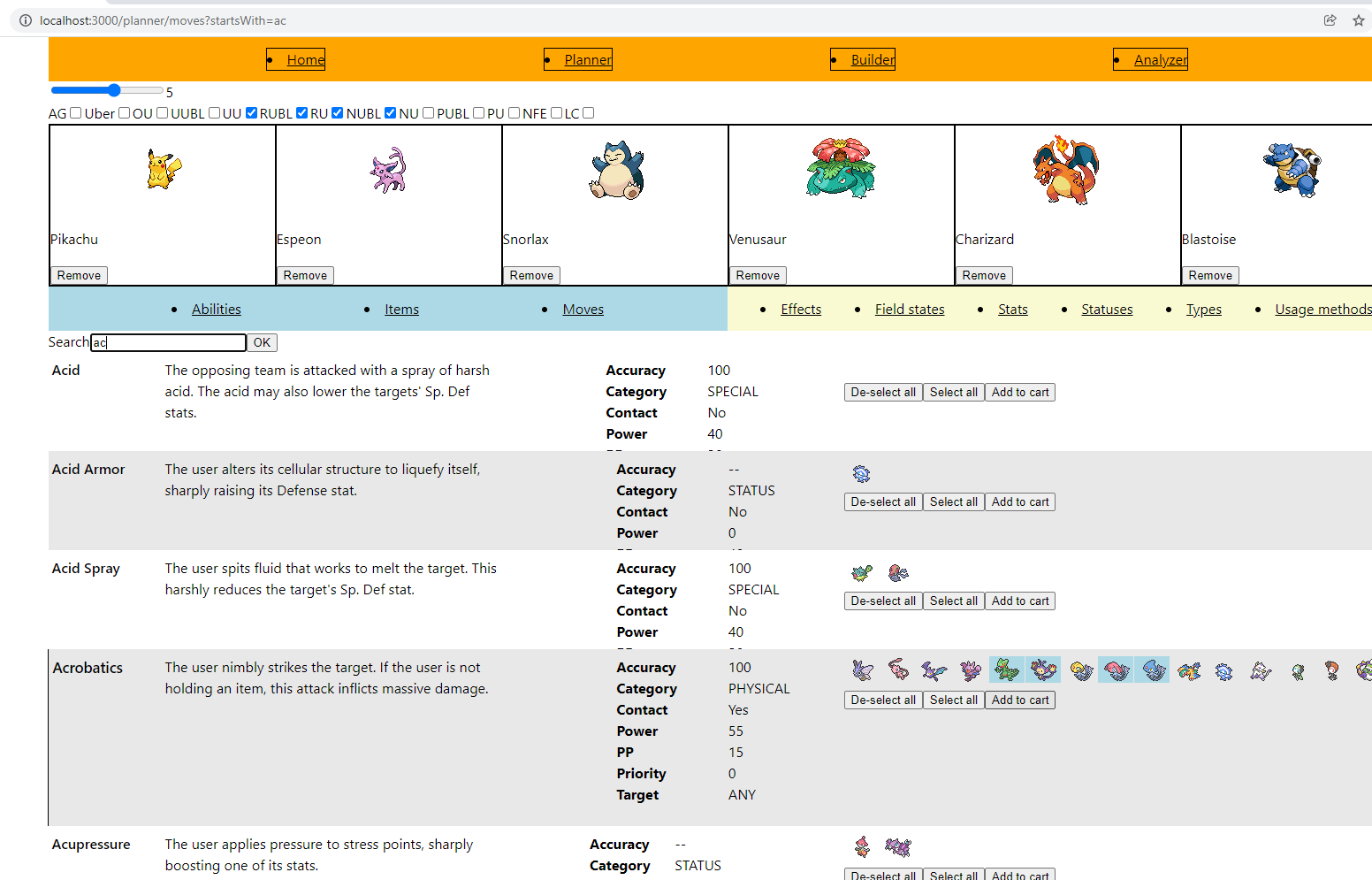Select the Cryogonal sprite in Acrobatics row
1372x880 pixels.
[x=1223, y=672]
